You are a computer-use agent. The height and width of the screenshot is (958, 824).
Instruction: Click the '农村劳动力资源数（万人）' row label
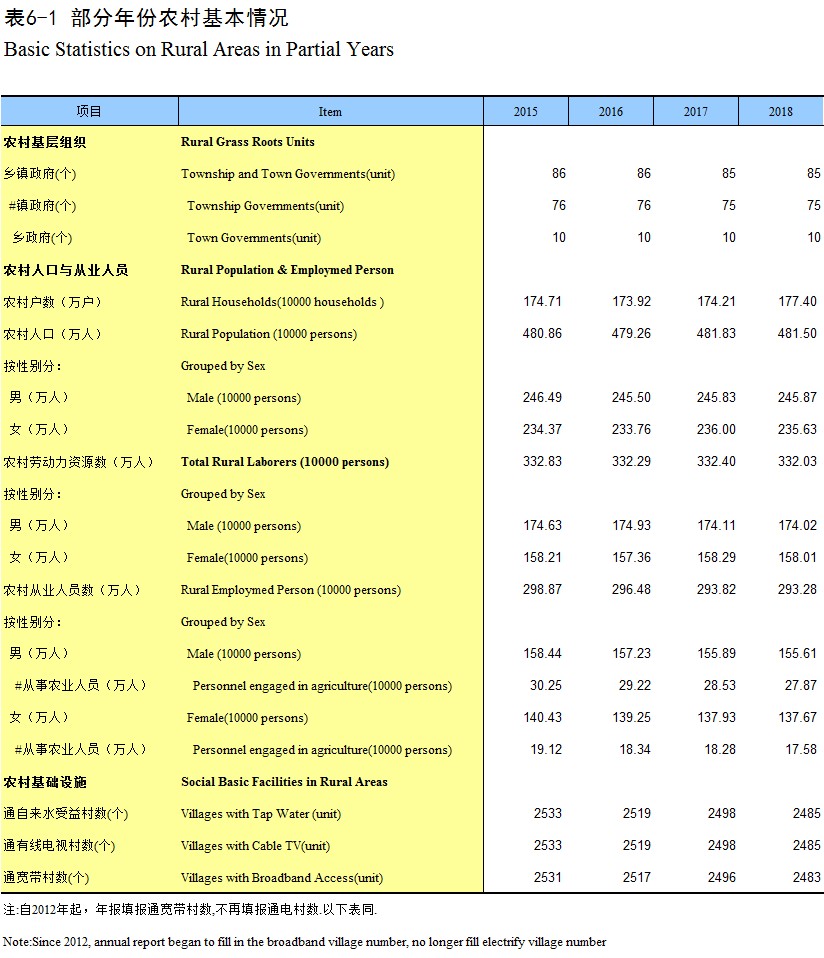point(78,462)
